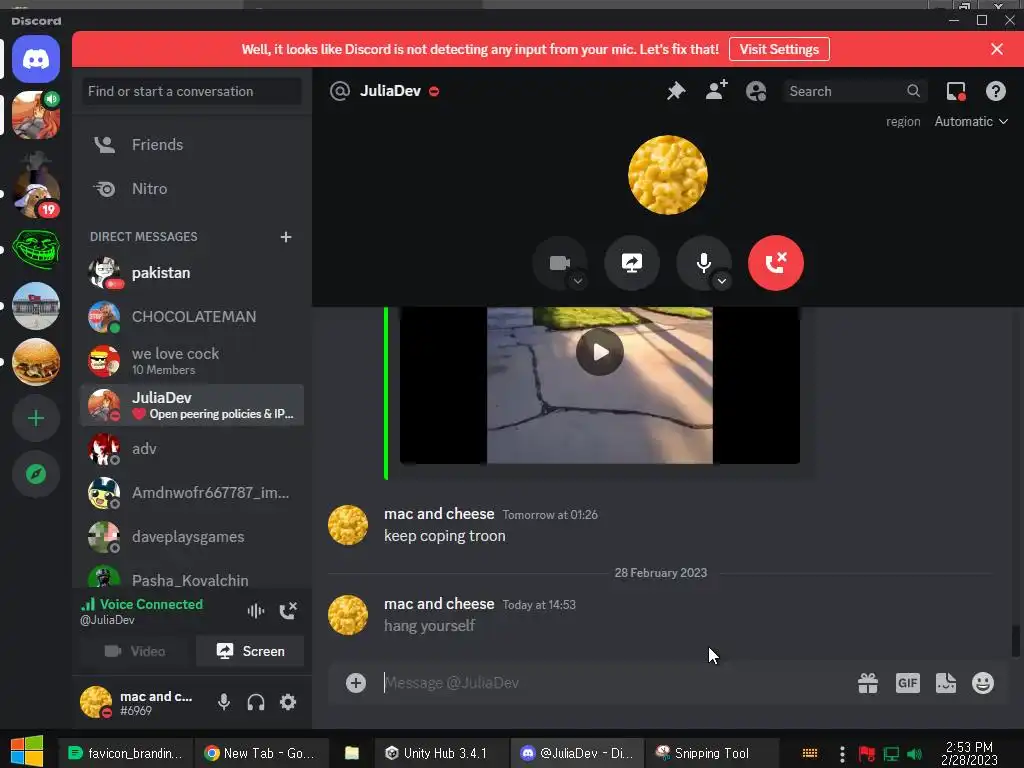Focus the Message @JuliaDev input box
Viewport: 1024px width, 768px height.
(614, 683)
